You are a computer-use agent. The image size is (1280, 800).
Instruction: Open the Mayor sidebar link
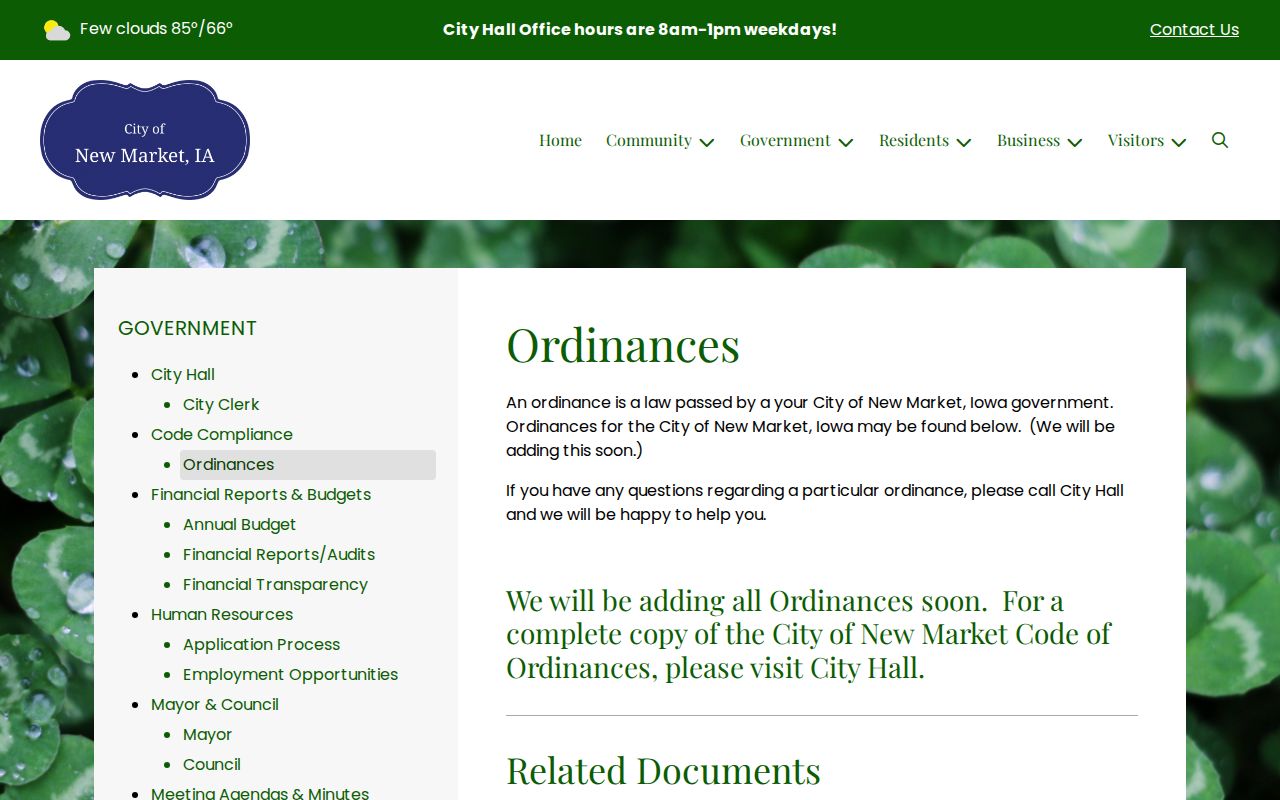(x=207, y=734)
